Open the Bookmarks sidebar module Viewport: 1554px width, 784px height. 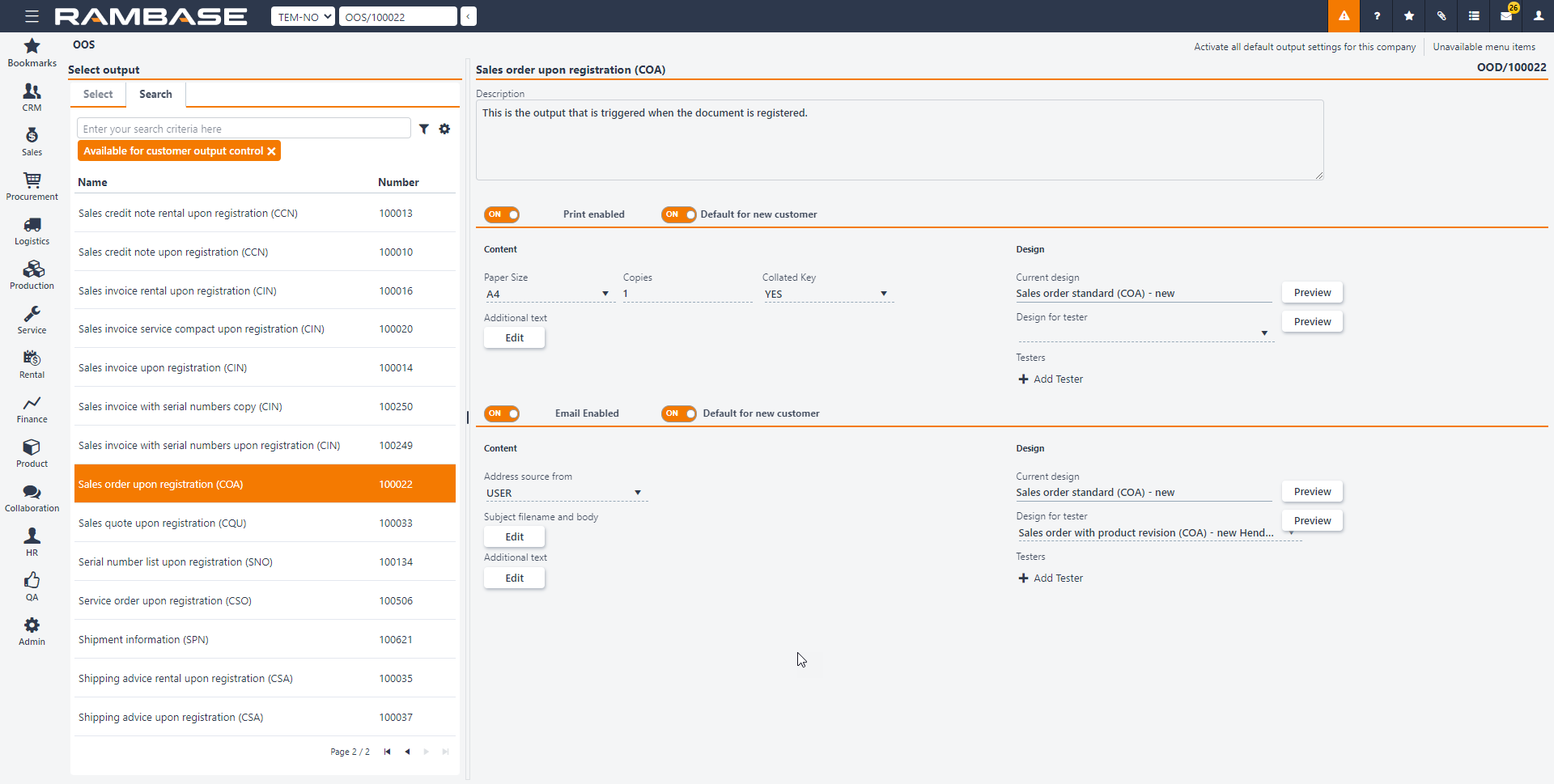point(32,53)
